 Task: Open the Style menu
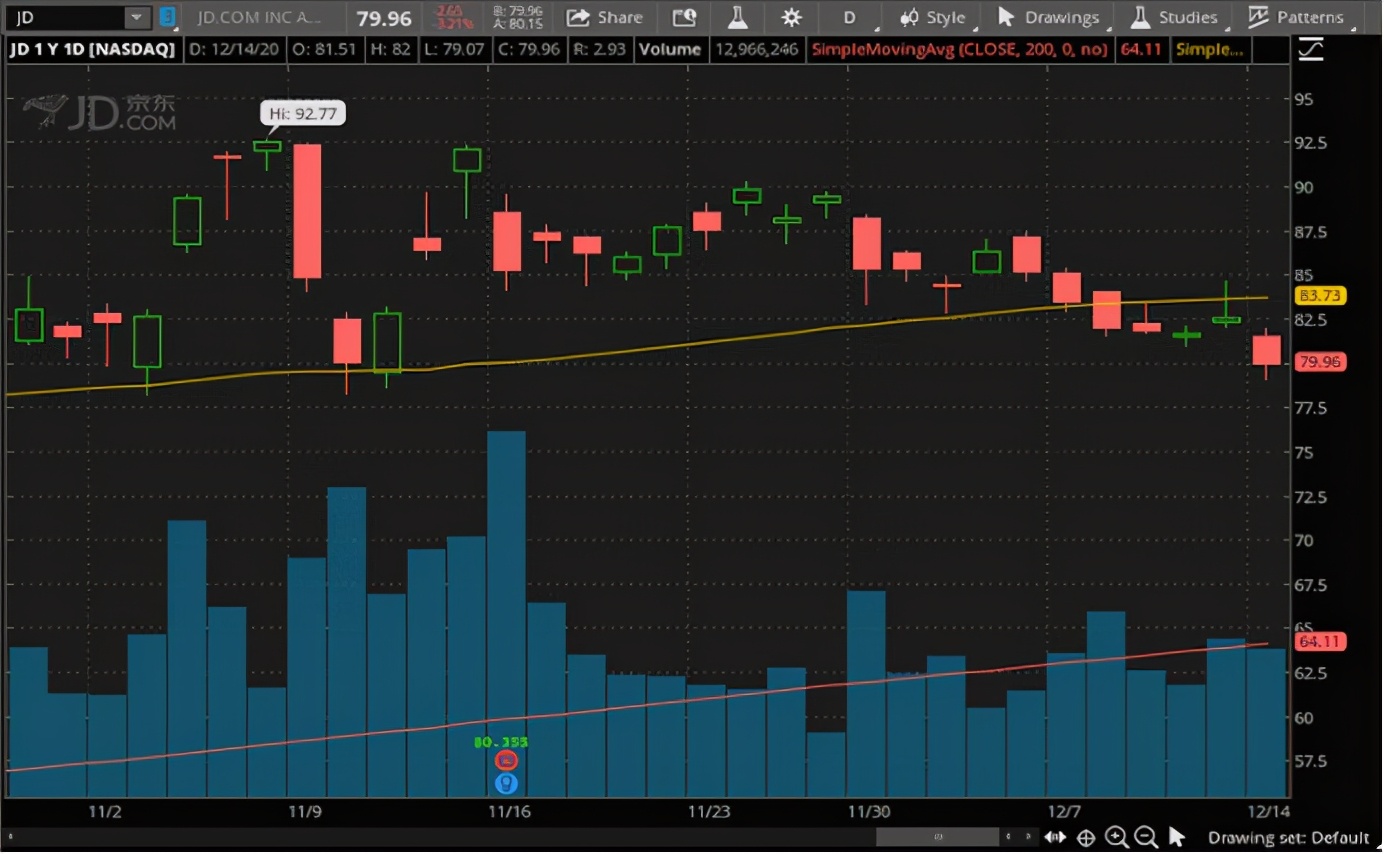(933, 17)
